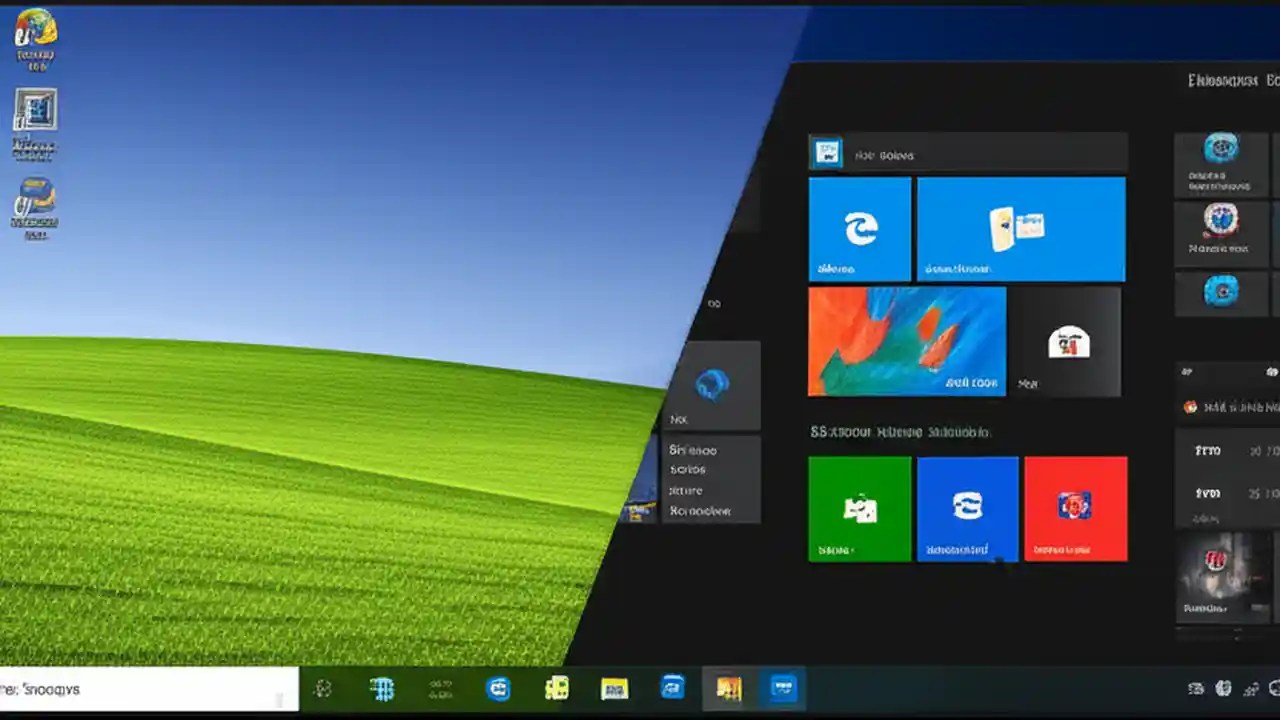Open the computer monitor shortcut on the desktop
The height and width of the screenshot is (720, 1280).
pos(36,110)
